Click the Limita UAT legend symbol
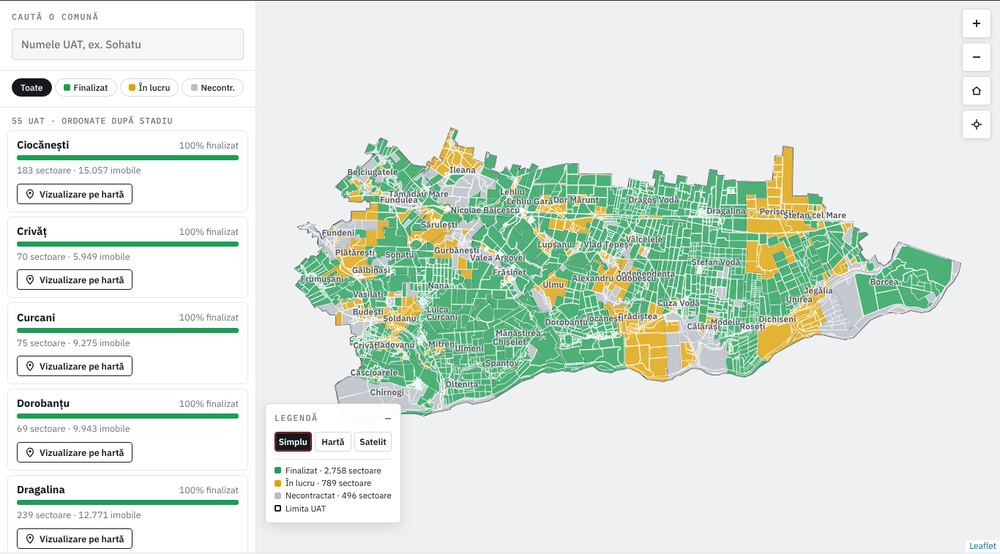The height and width of the screenshot is (554, 1000). (277, 508)
